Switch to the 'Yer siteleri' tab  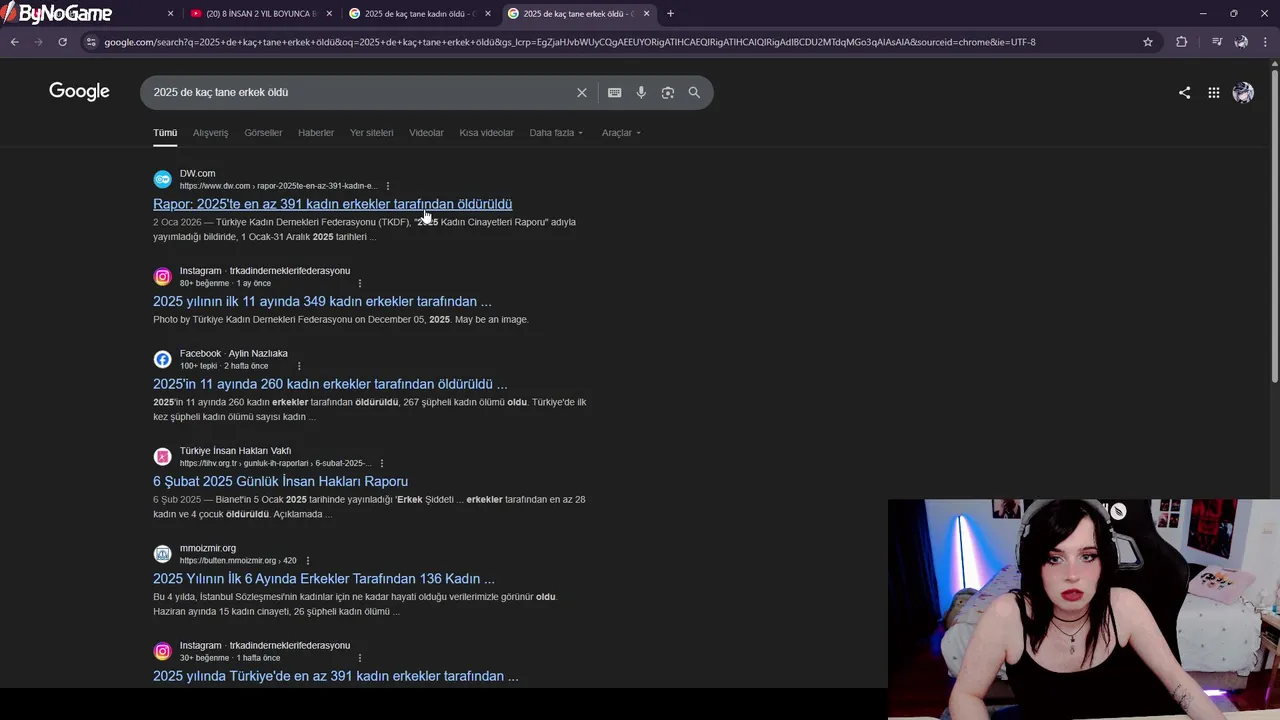coord(371,133)
